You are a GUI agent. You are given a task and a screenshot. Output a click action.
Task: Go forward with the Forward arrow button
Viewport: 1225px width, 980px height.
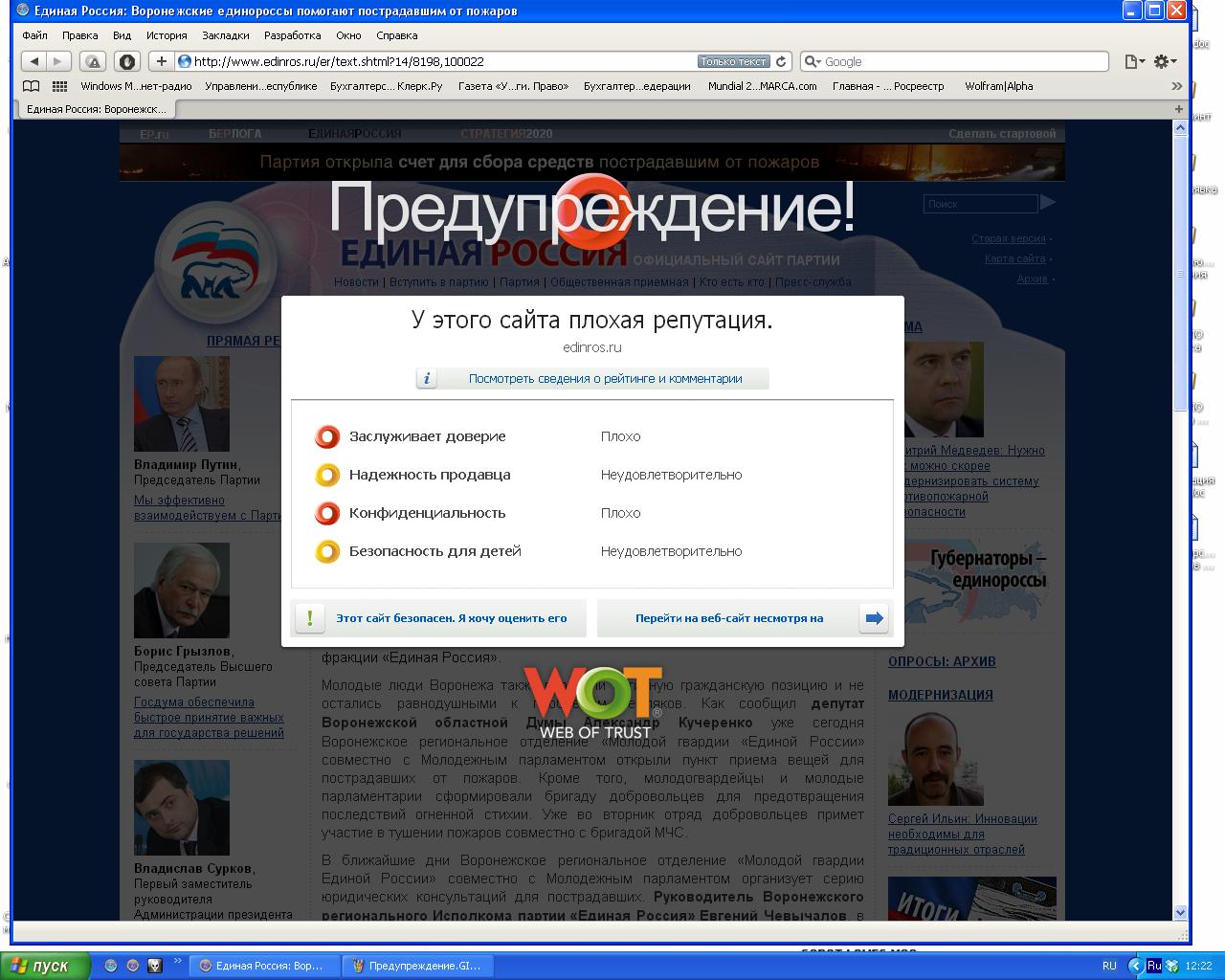click(x=58, y=61)
